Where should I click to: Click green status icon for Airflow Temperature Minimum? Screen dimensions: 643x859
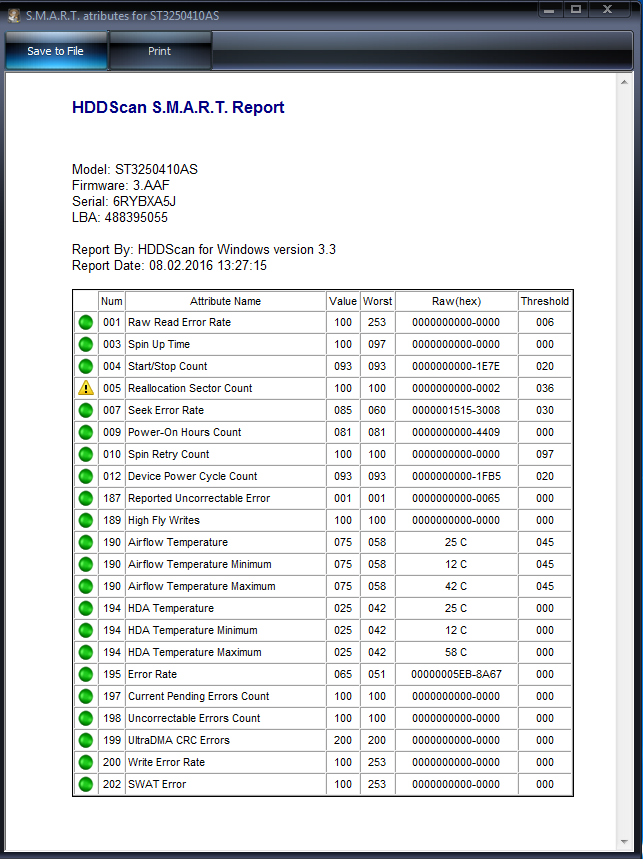pyautogui.click(x=86, y=564)
